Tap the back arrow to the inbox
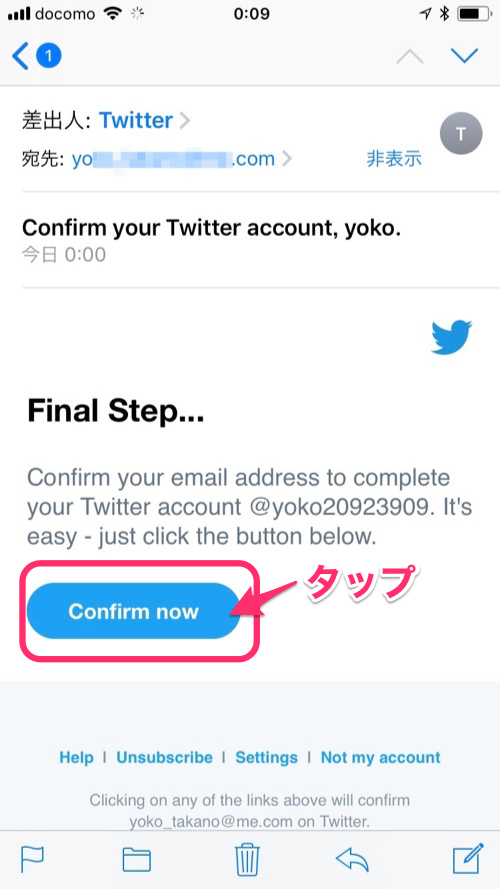500x889 pixels. click(20, 57)
